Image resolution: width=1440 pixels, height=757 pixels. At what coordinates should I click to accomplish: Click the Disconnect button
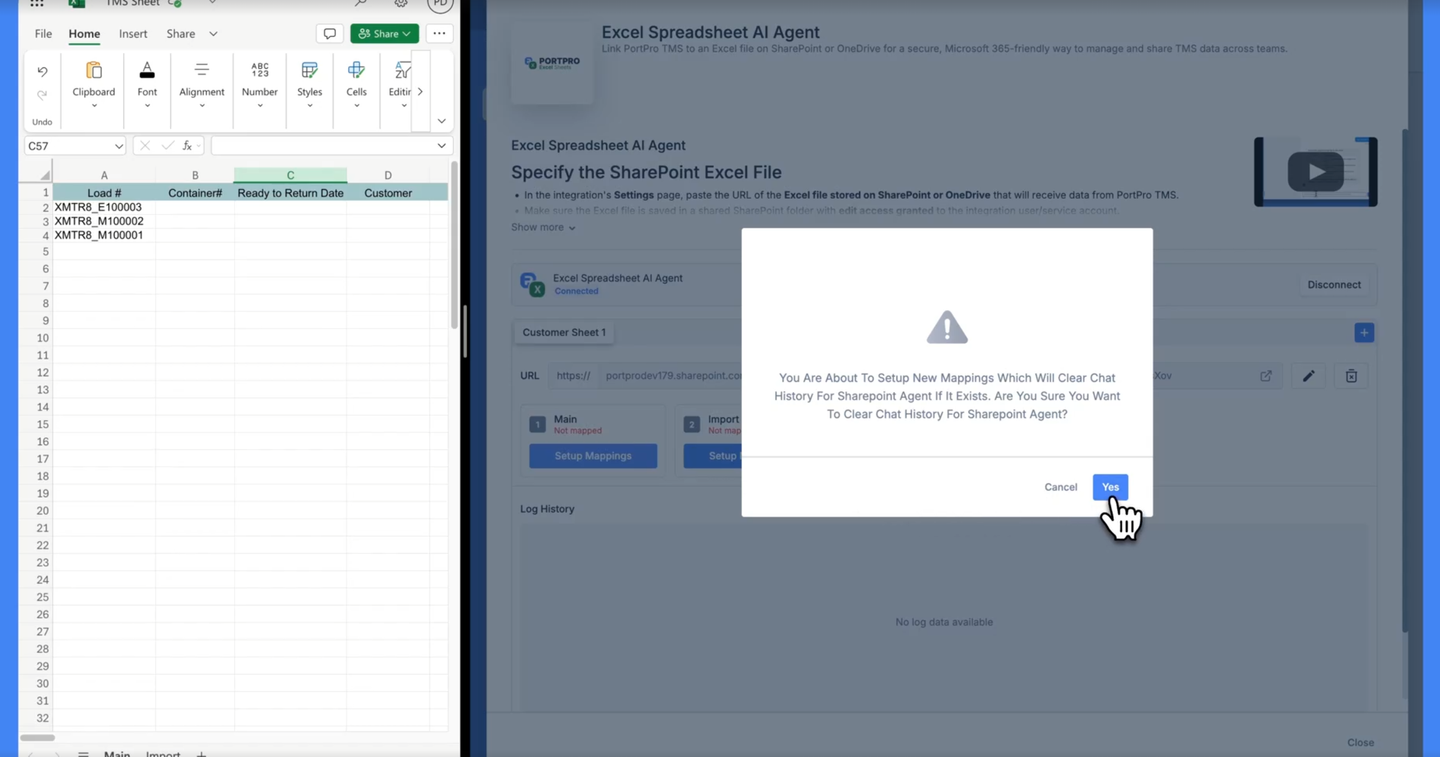click(x=1334, y=285)
